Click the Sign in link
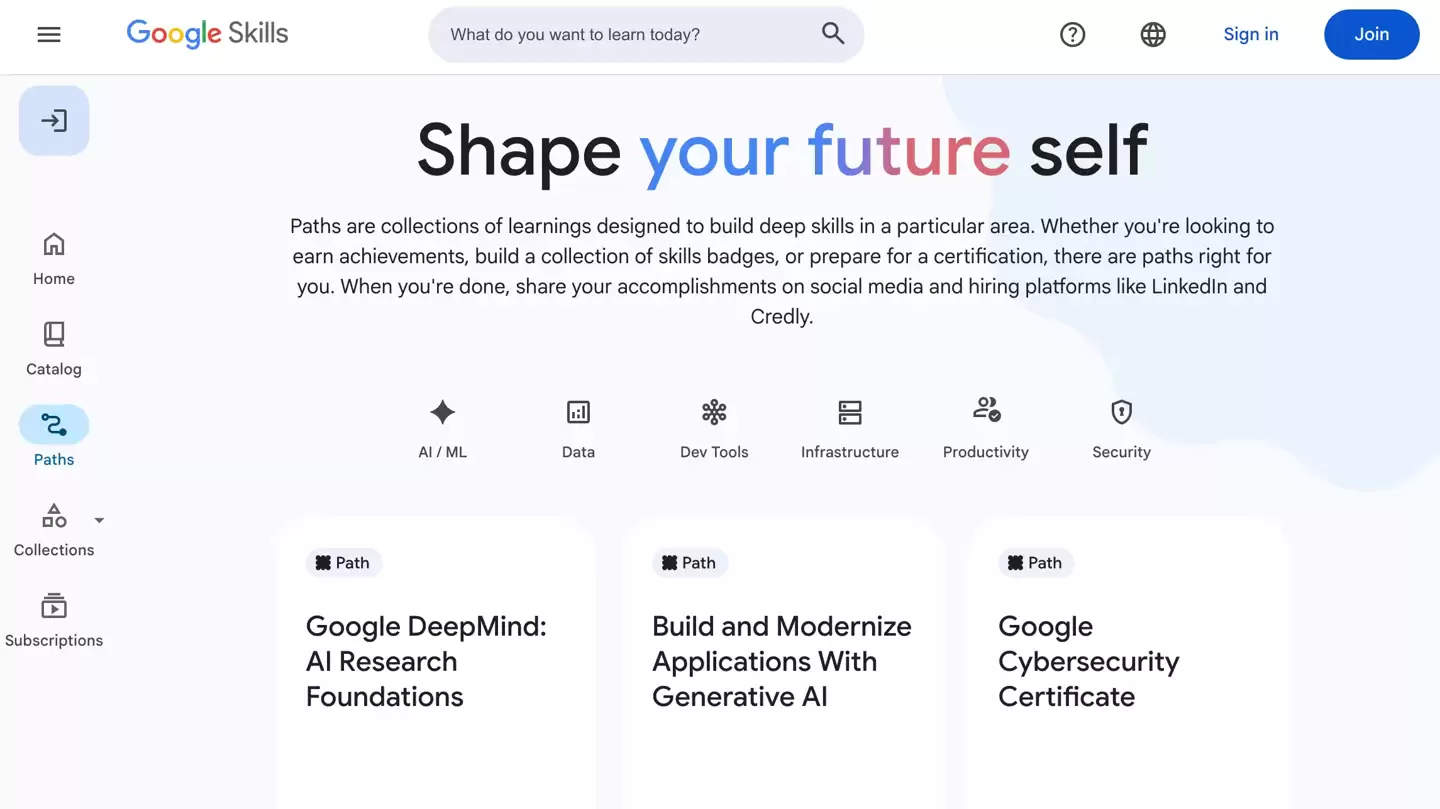This screenshot has width=1440, height=809. (1250, 33)
